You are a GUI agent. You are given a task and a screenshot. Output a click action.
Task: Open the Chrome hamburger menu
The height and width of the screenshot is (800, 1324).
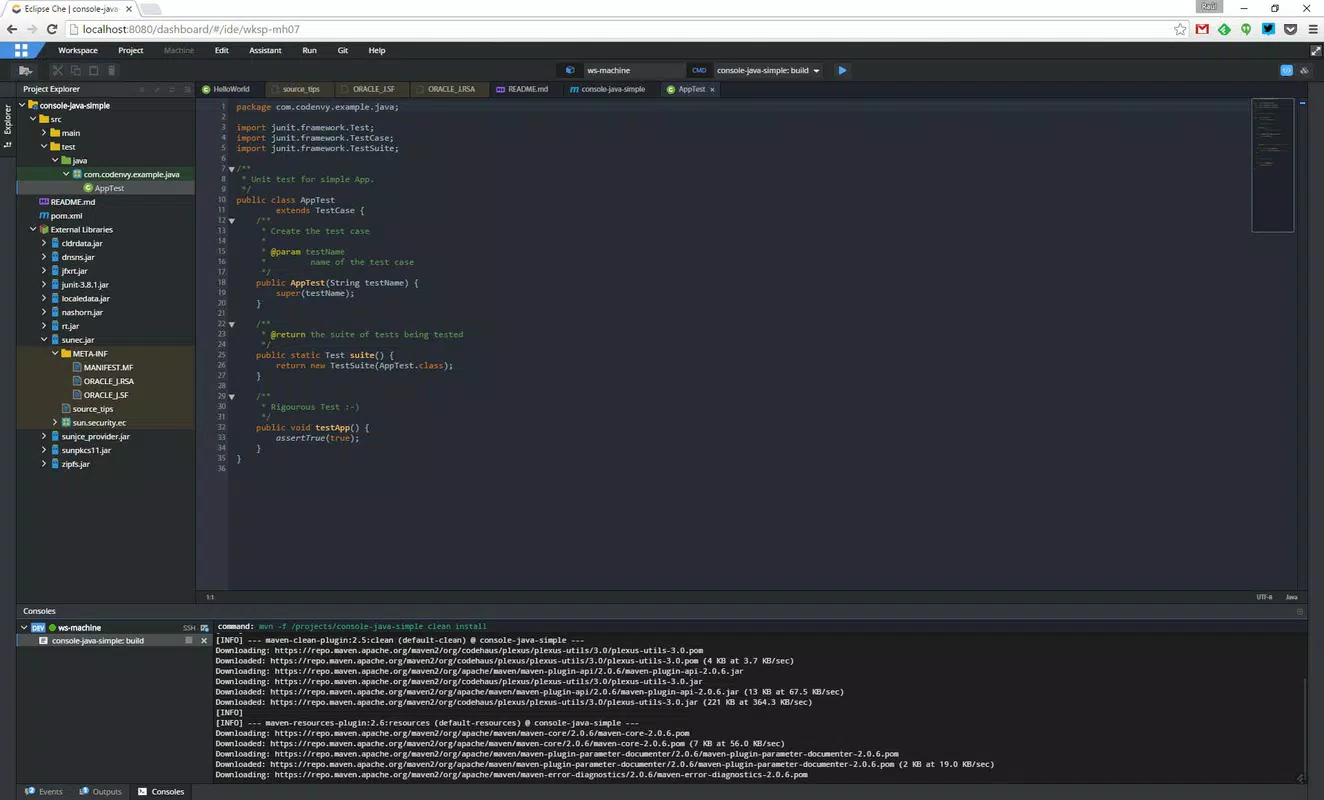(x=1312, y=29)
